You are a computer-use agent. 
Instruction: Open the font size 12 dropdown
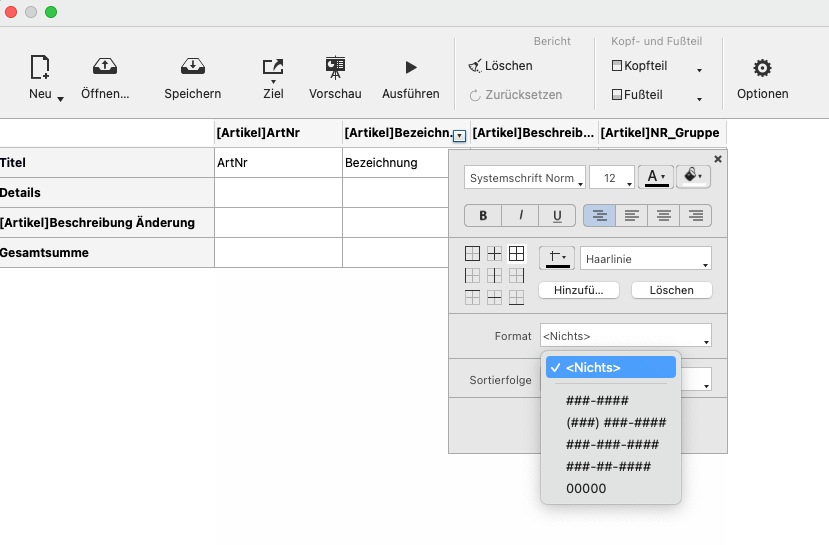612,178
